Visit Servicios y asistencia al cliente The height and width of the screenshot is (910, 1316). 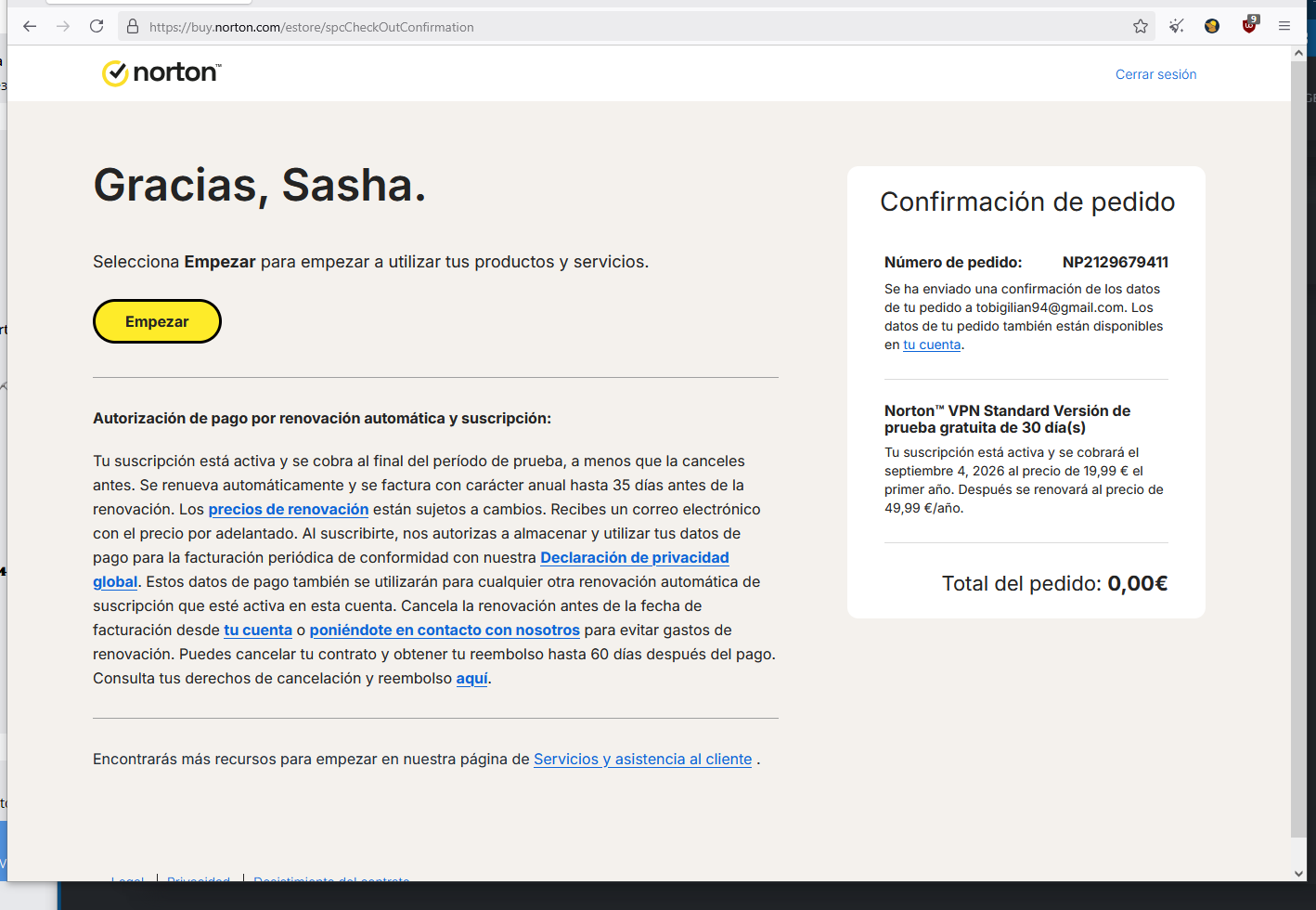click(x=642, y=759)
